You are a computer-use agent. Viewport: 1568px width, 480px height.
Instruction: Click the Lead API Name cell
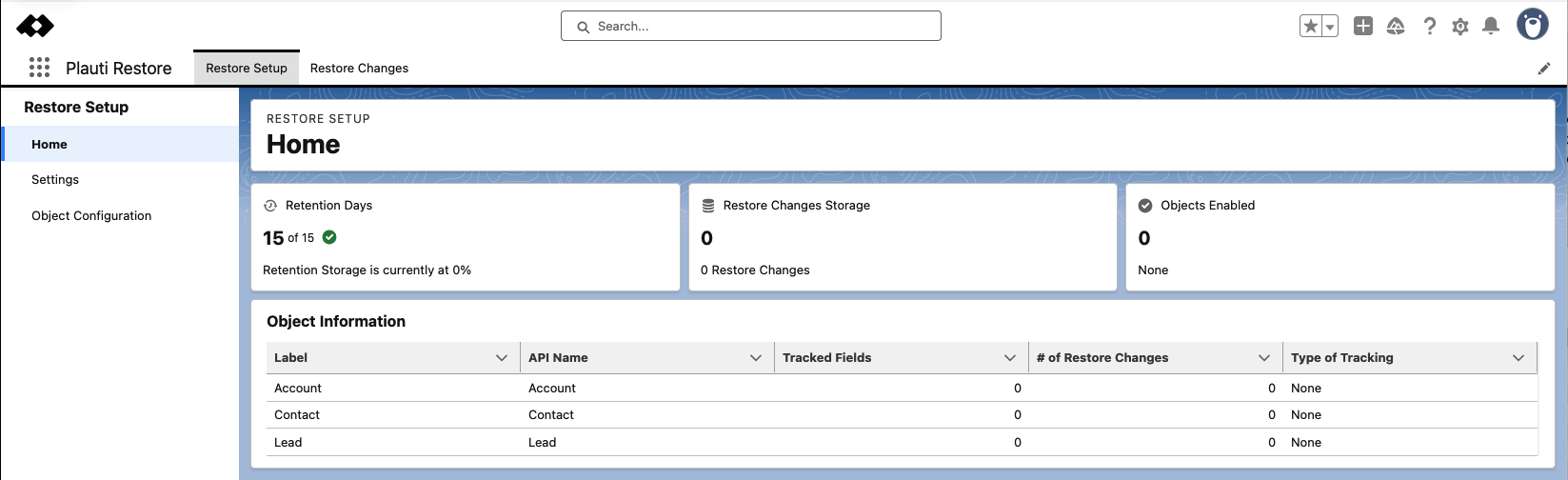542,443
